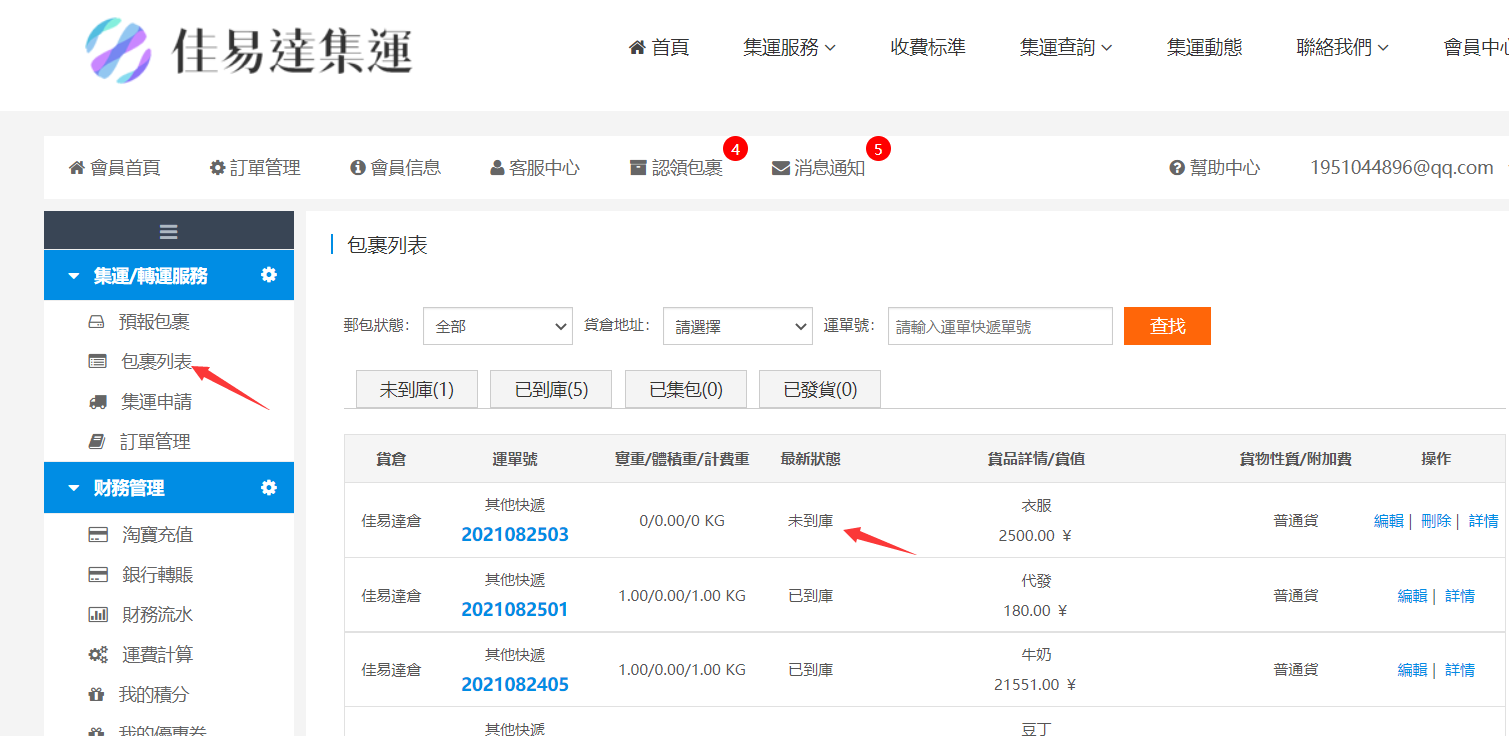Click the red 5 badge on 消息通知
Screen dimensions: 1509x736
(878, 150)
